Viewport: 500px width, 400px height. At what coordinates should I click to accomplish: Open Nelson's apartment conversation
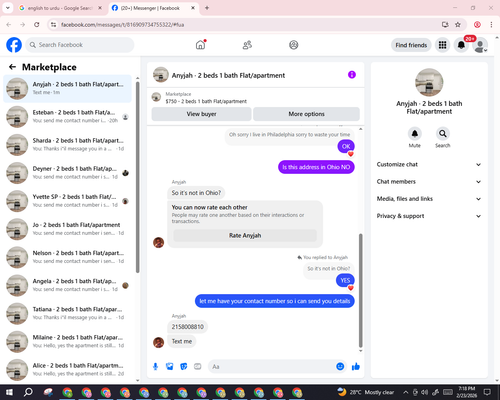coord(67,257)
